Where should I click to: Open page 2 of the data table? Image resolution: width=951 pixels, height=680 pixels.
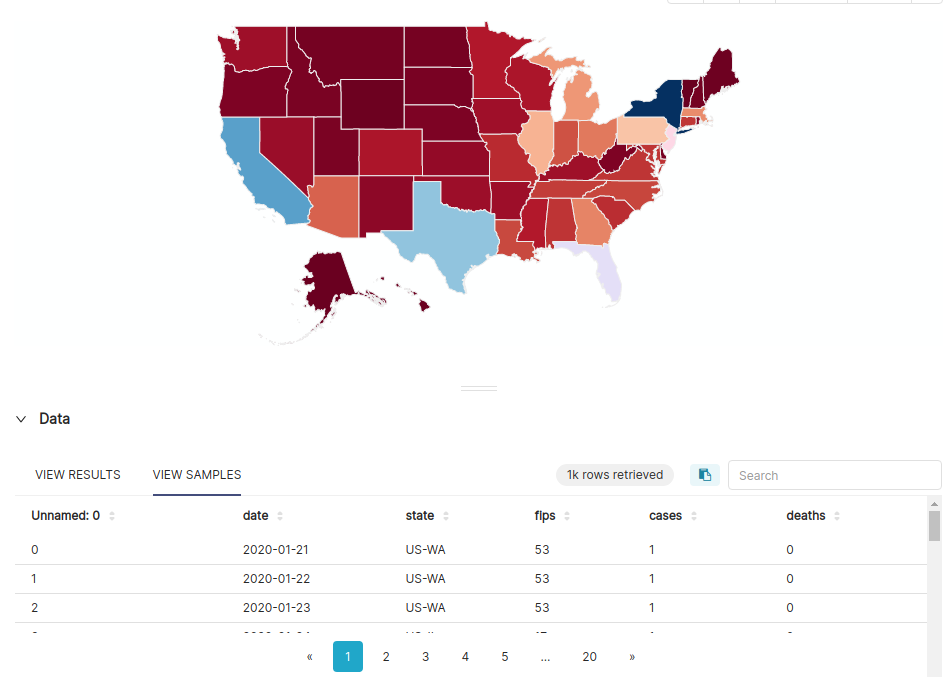click(x=386, y=657)
